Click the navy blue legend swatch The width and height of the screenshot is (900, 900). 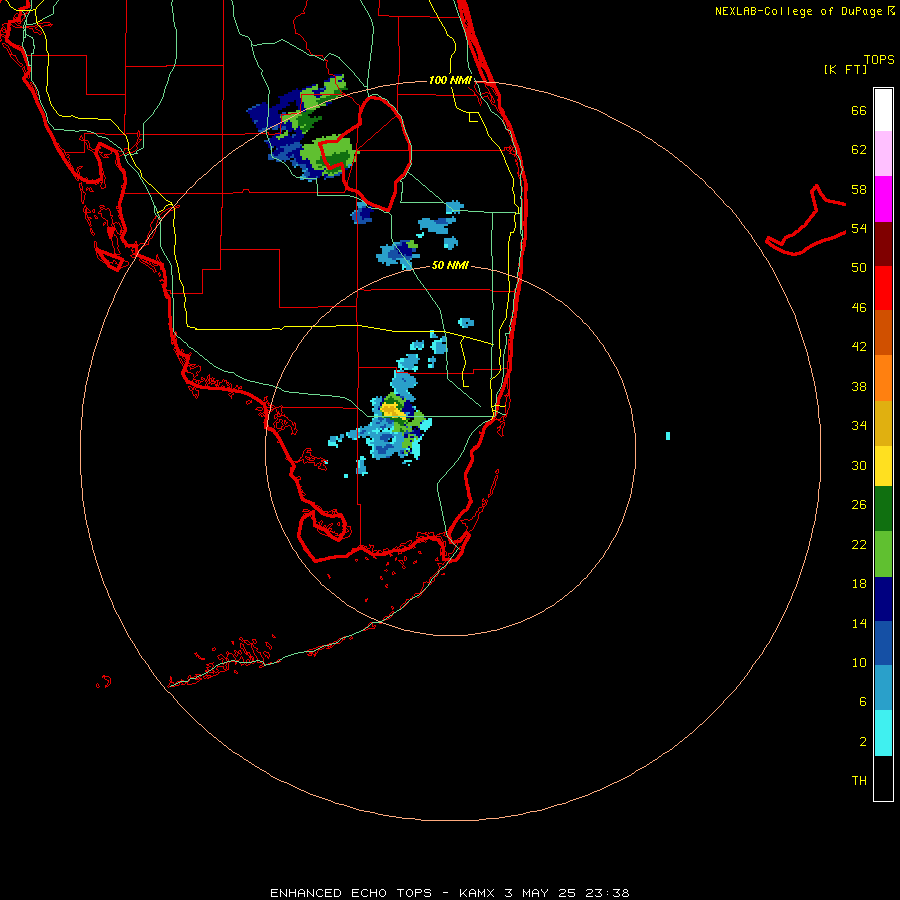883,599
